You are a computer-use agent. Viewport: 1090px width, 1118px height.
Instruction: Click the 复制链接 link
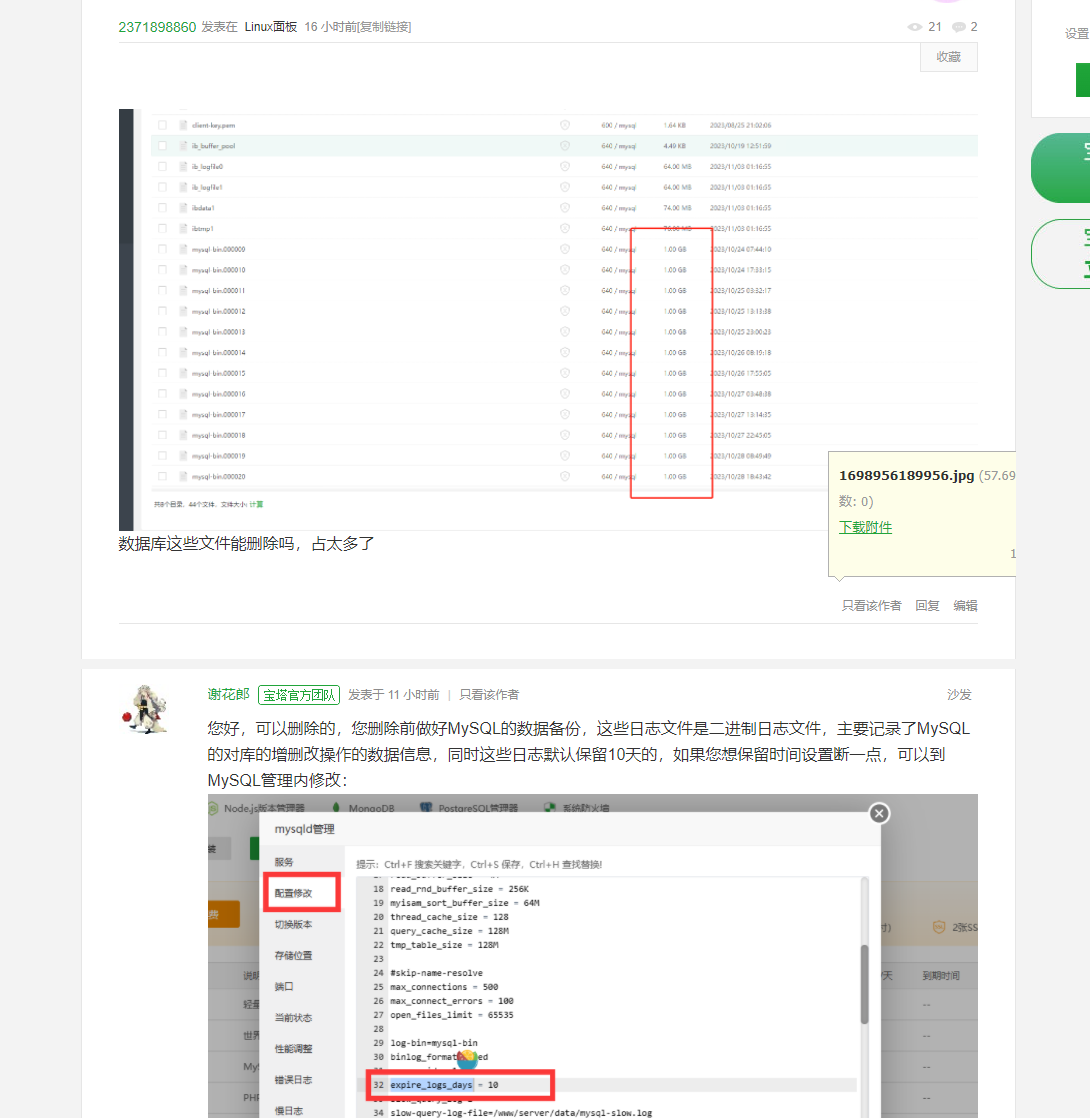(385, 27)
